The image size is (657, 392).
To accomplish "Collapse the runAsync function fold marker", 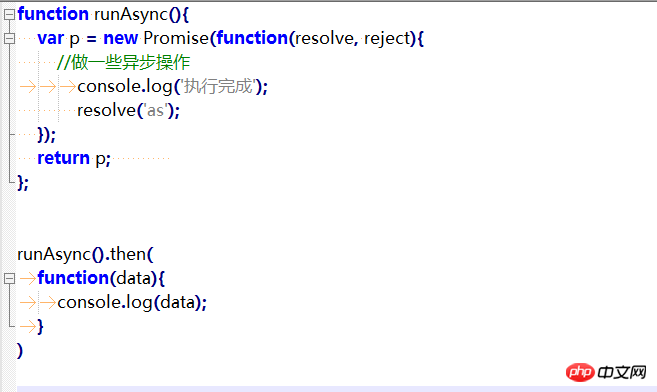I will [9, 15].
